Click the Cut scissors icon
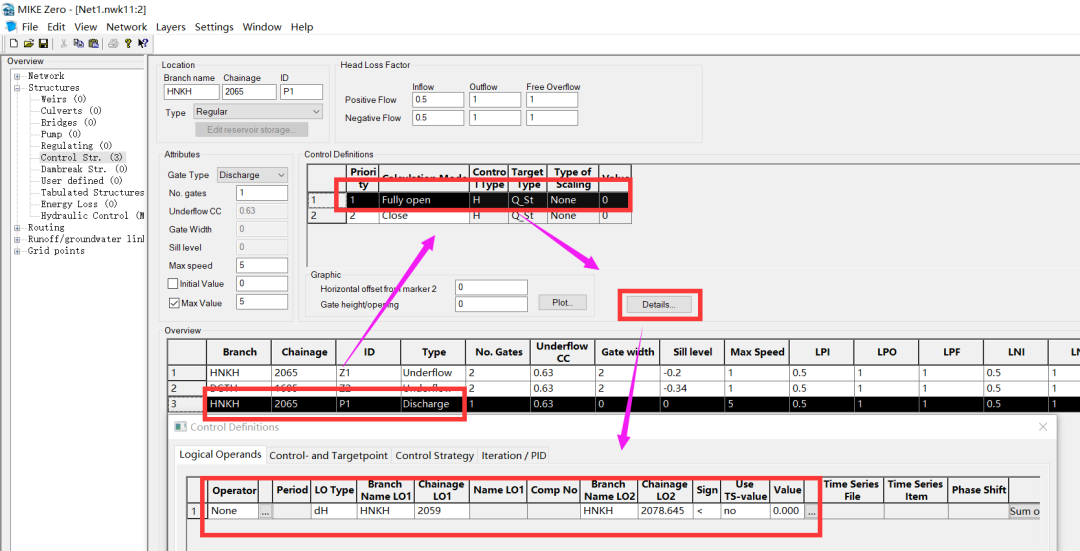The width and height of the screenshot is (1080, 551). click(x=63, y=43)
